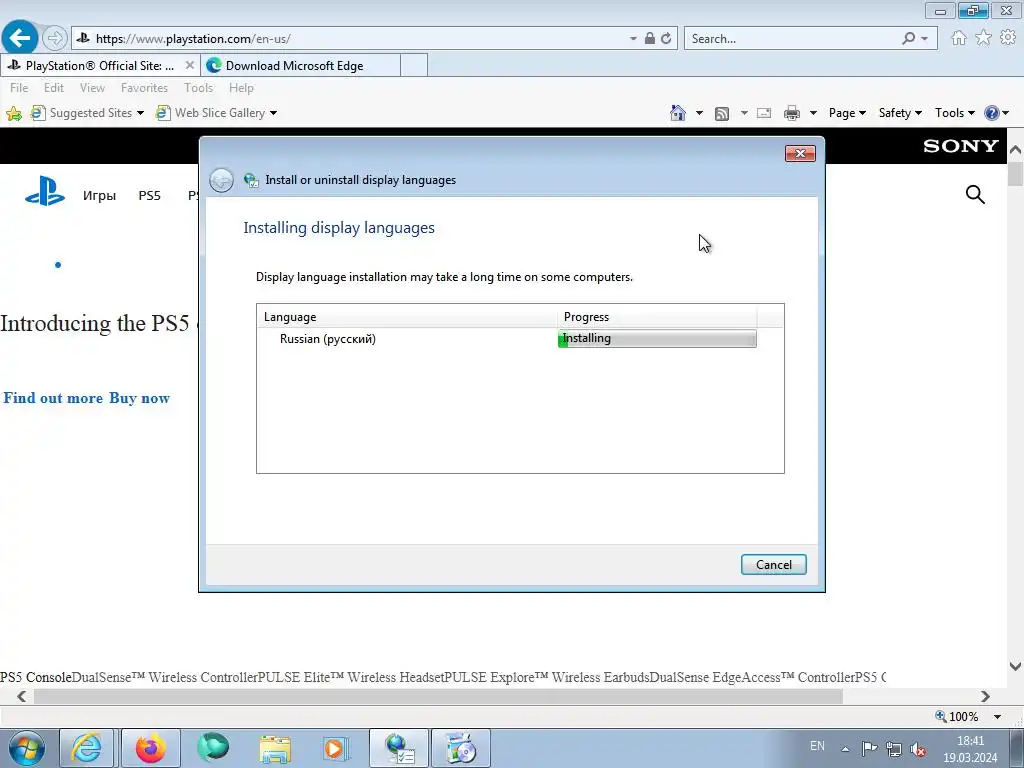Open Favorites star icon at top right
The width and height of the screenshot is (1024, 768).
(x=984, y=38)
